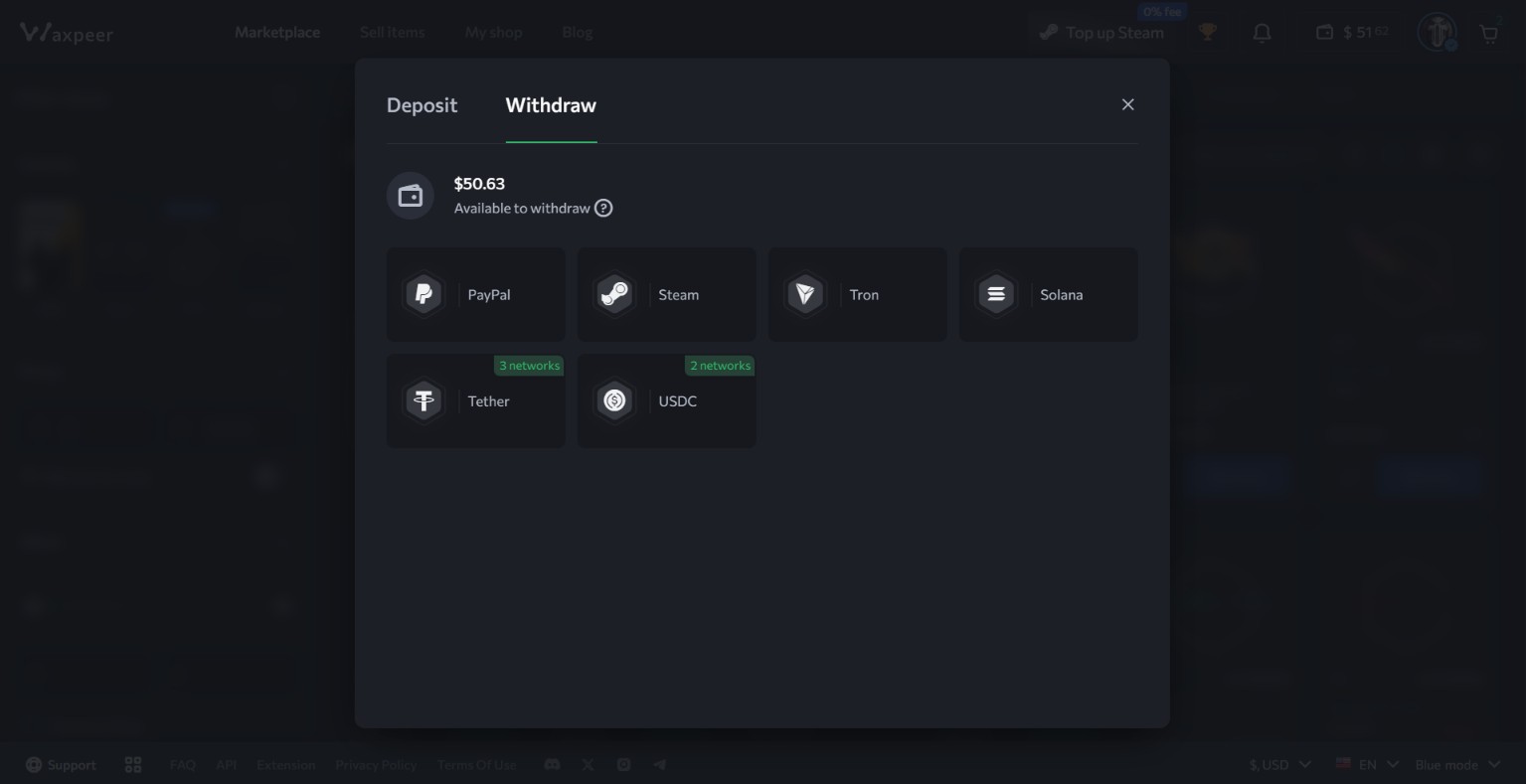Select the Solana withdrawal option
The image size is (1526, 784).
1048,294
